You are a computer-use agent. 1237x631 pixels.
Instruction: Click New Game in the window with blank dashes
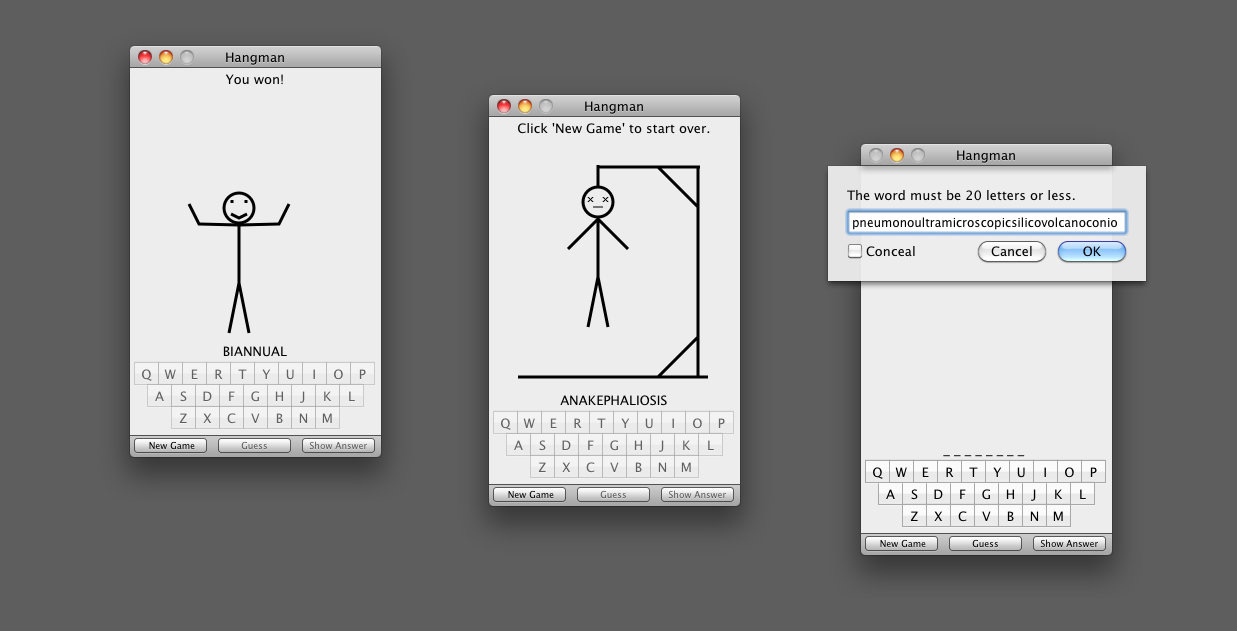point(902,544)
